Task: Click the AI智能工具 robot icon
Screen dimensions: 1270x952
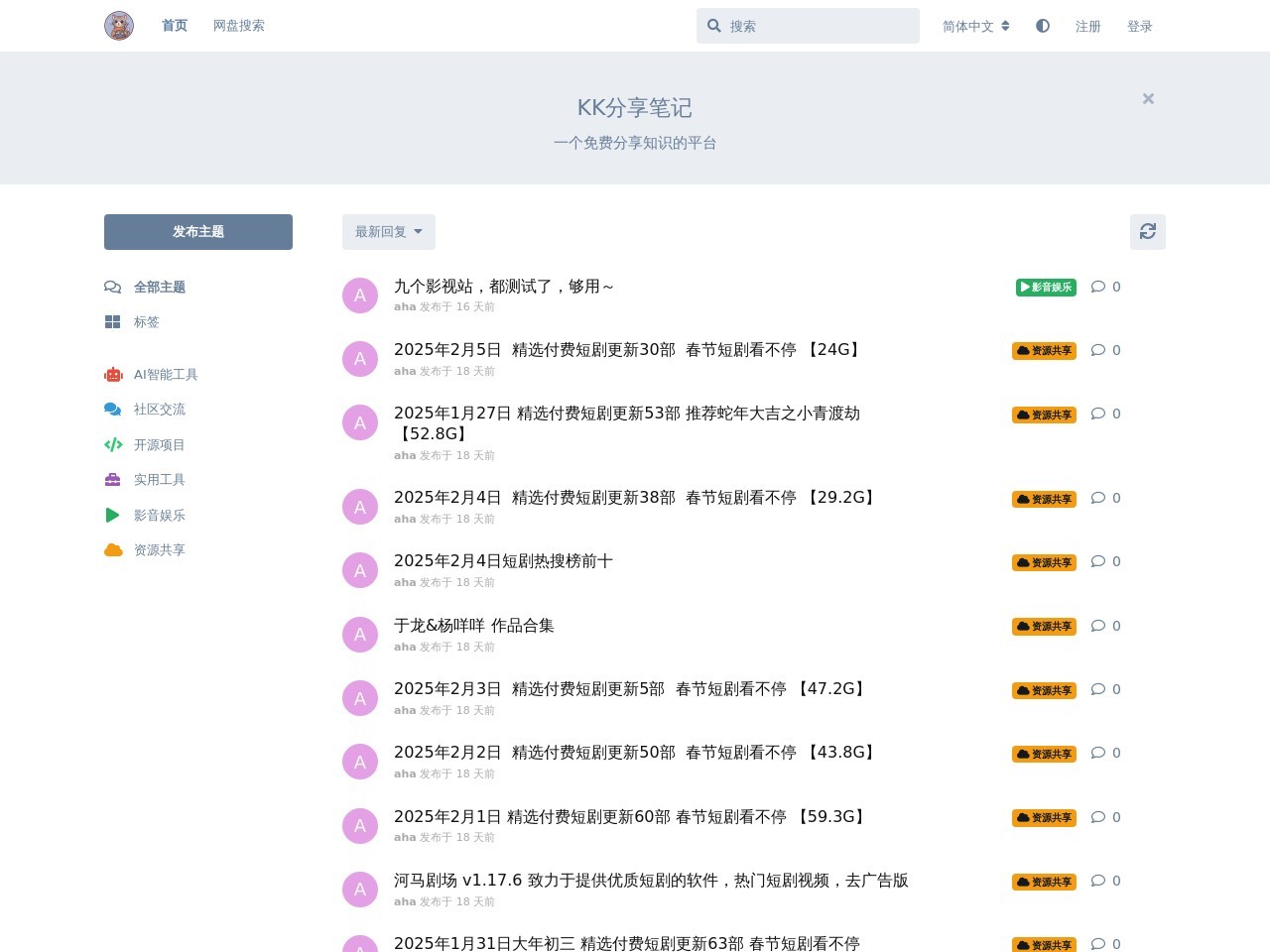Action: click(x=113, y=374)
